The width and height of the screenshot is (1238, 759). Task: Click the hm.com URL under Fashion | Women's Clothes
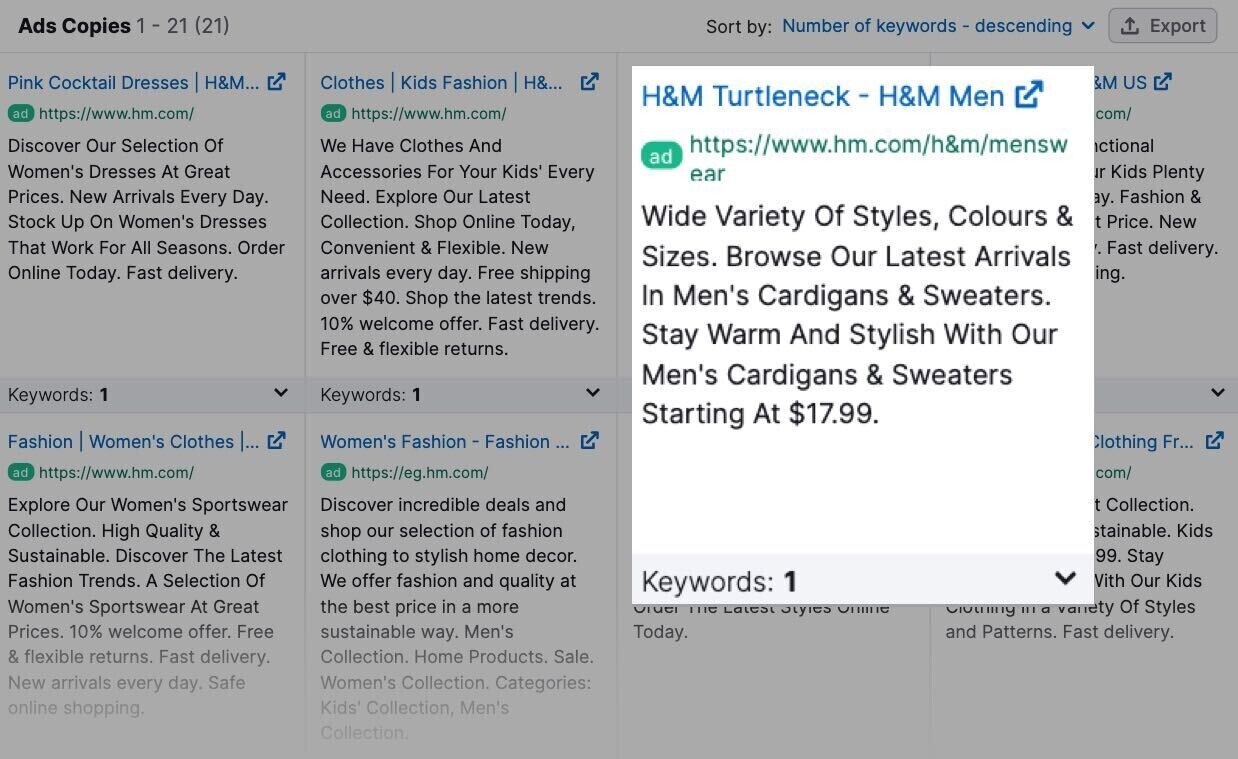(x=117, y=473)
